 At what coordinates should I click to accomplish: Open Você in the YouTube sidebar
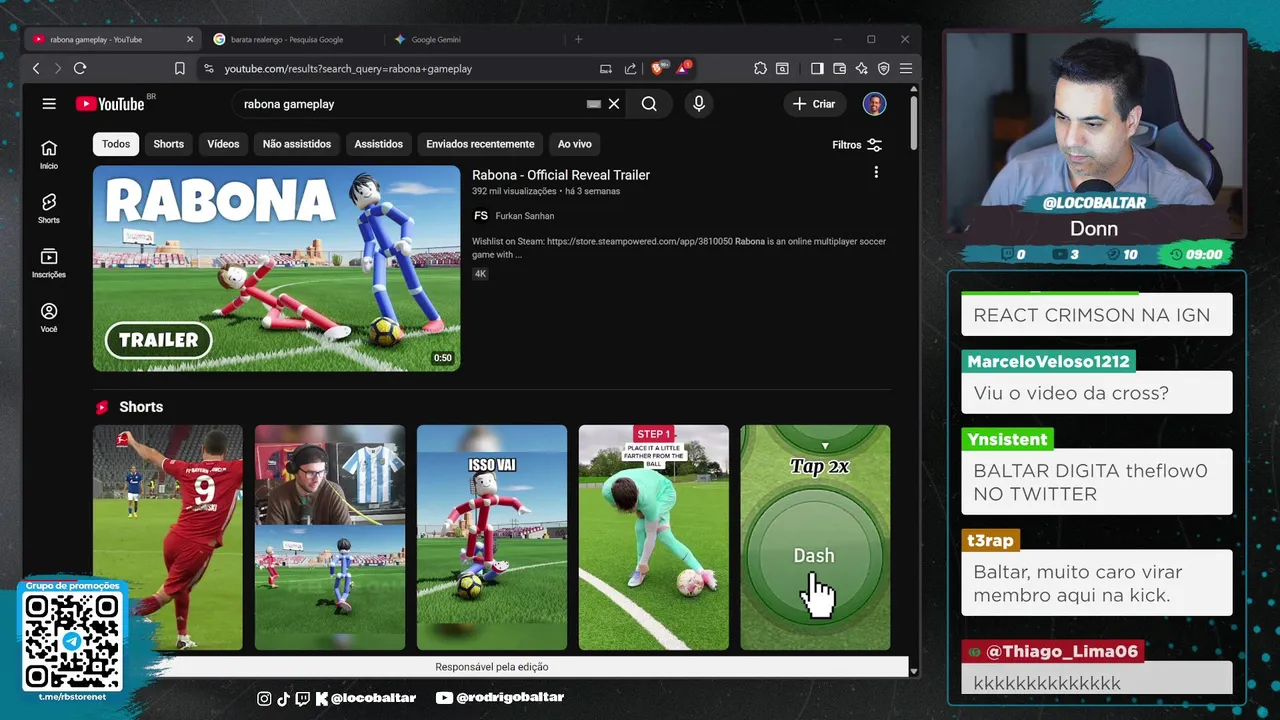[x=49, y=317]
